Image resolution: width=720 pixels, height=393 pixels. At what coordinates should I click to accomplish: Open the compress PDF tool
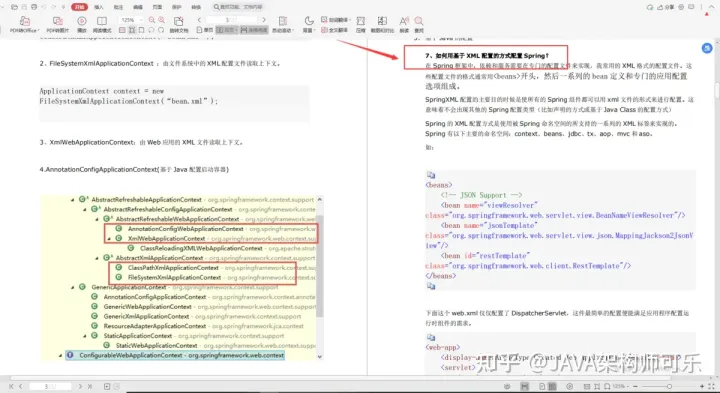click(361, 24)
